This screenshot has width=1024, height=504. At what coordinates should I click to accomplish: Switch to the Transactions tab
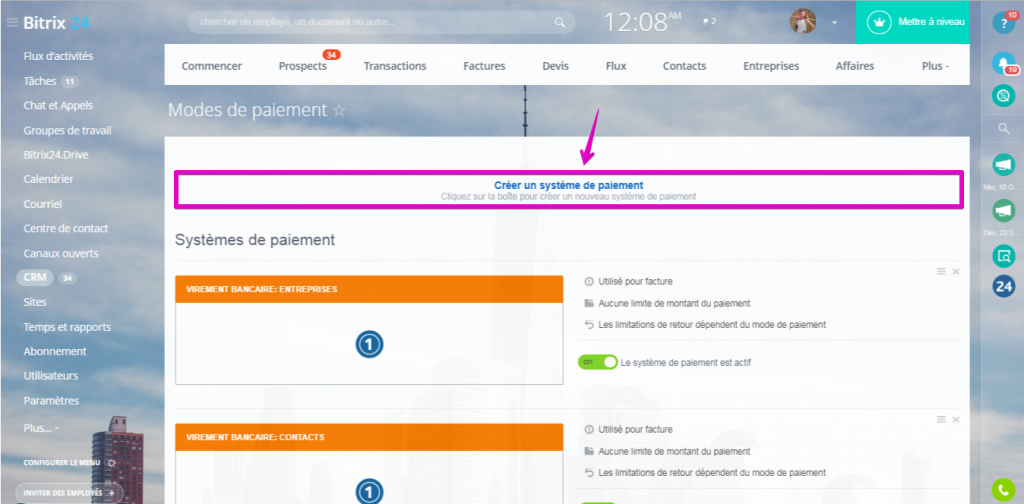pos(395,65)
